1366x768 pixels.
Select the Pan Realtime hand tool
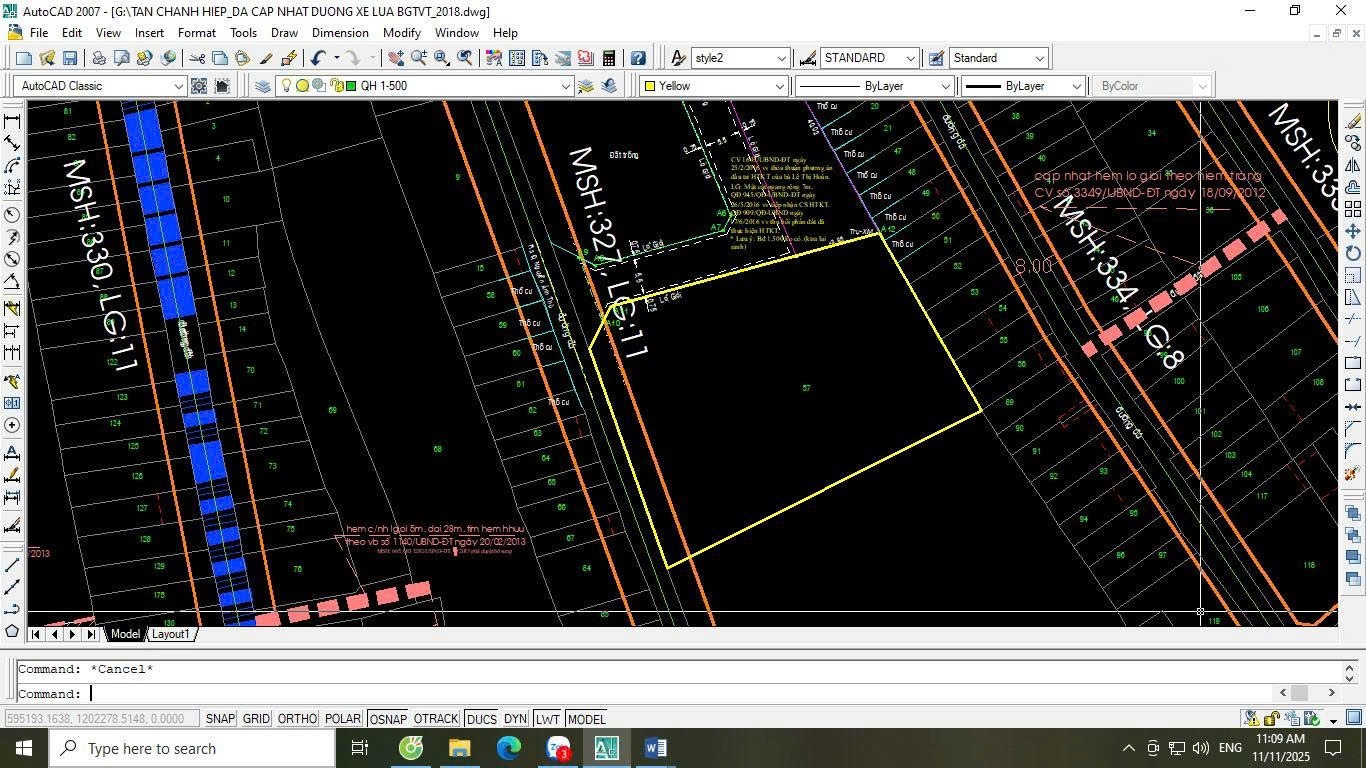[397, 57]
